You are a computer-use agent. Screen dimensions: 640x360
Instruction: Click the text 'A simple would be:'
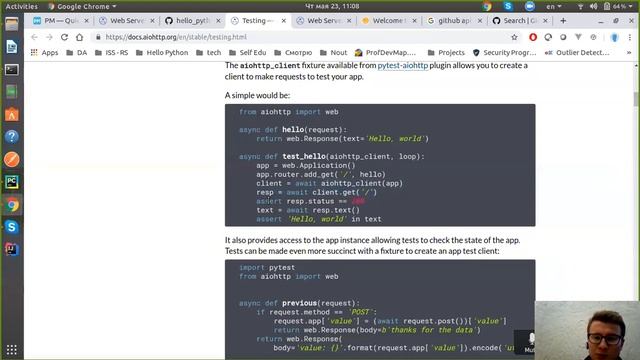point(257,96)
